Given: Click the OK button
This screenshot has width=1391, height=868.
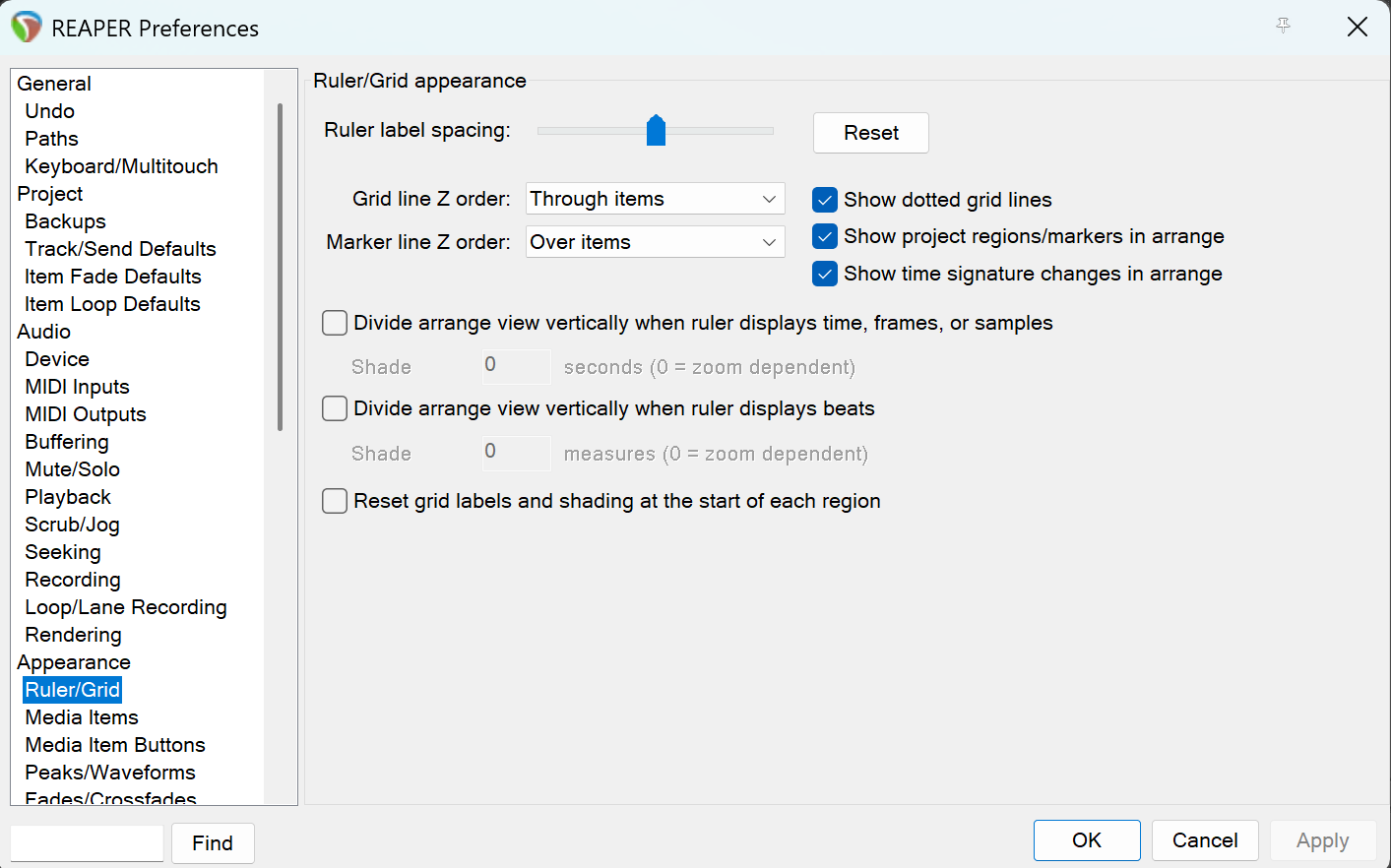Looking at the screenshot, I should pyautogui.click(x=1087, y=840).
